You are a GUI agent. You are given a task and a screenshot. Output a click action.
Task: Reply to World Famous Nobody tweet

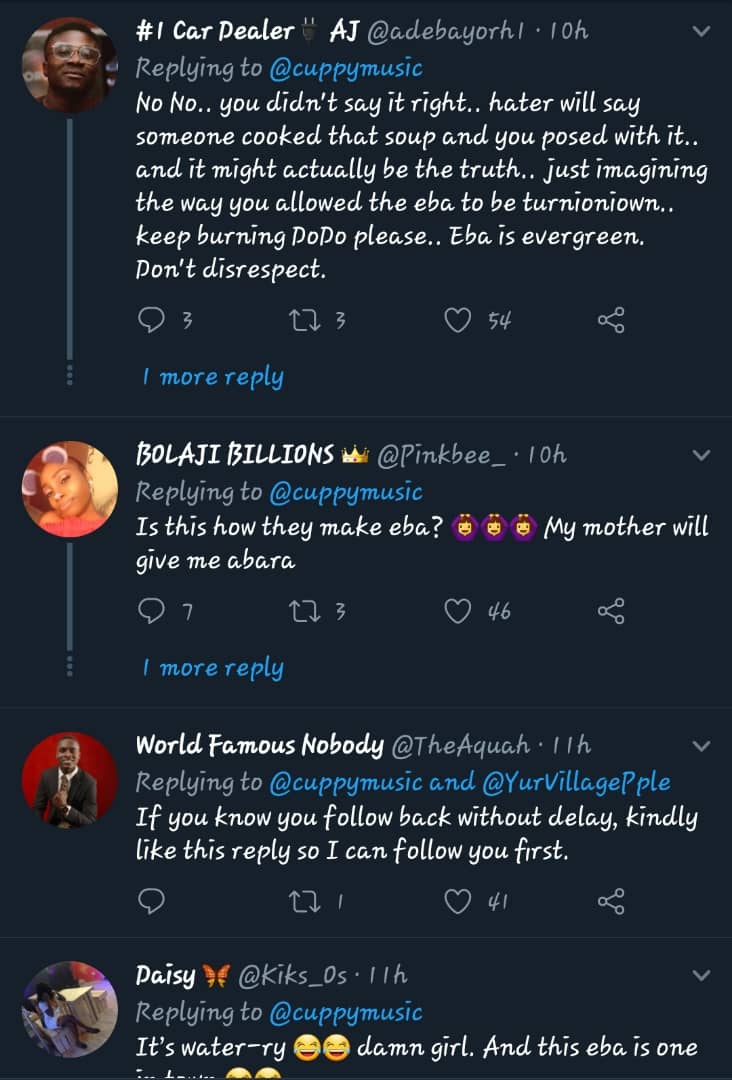(x=151, y=902)
